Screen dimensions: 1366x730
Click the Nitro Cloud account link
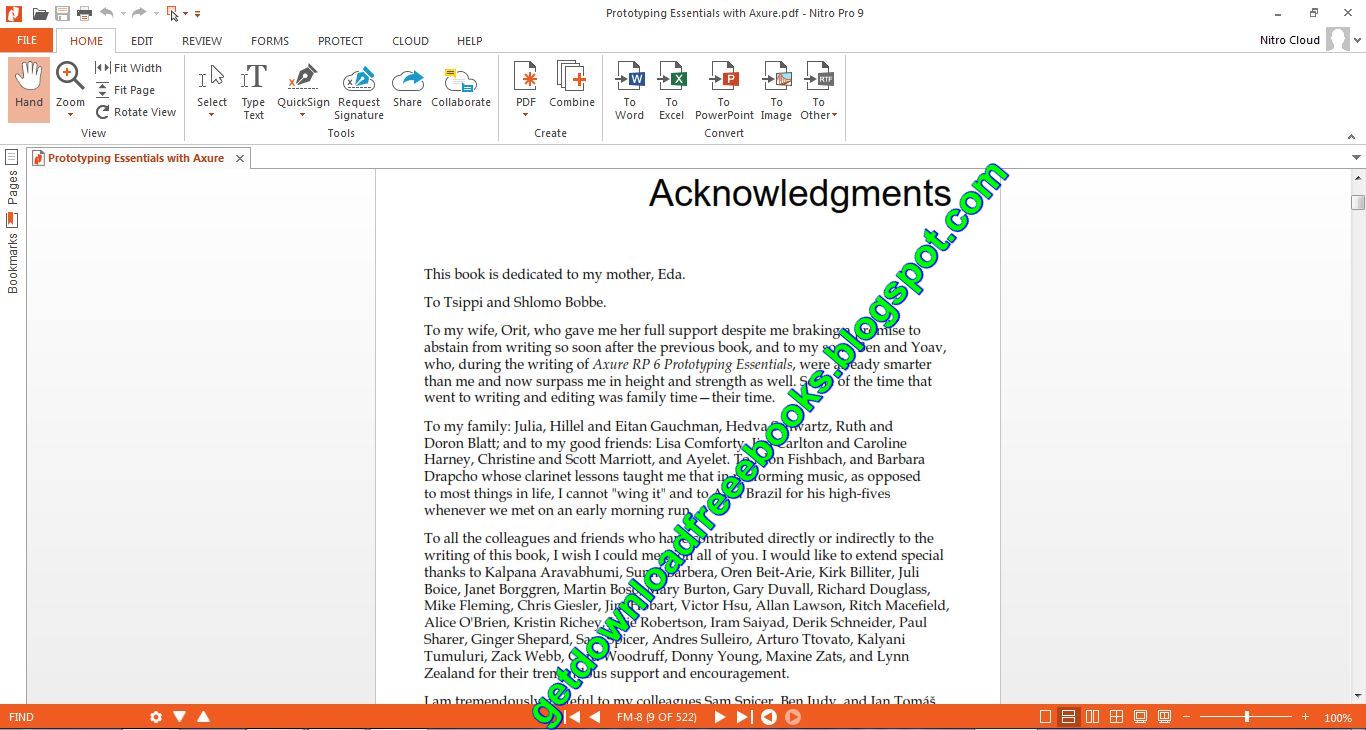1290,40
